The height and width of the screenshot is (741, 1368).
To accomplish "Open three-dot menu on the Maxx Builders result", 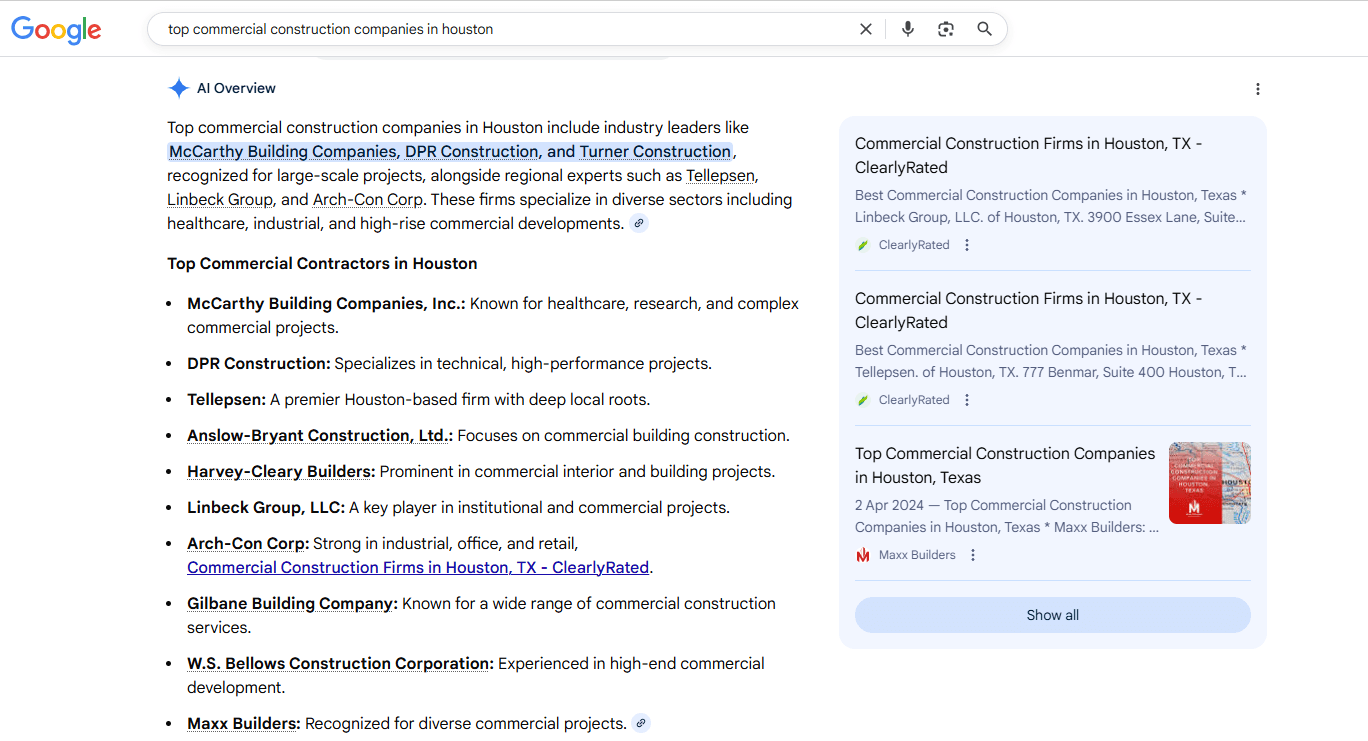I will [973, 554].
